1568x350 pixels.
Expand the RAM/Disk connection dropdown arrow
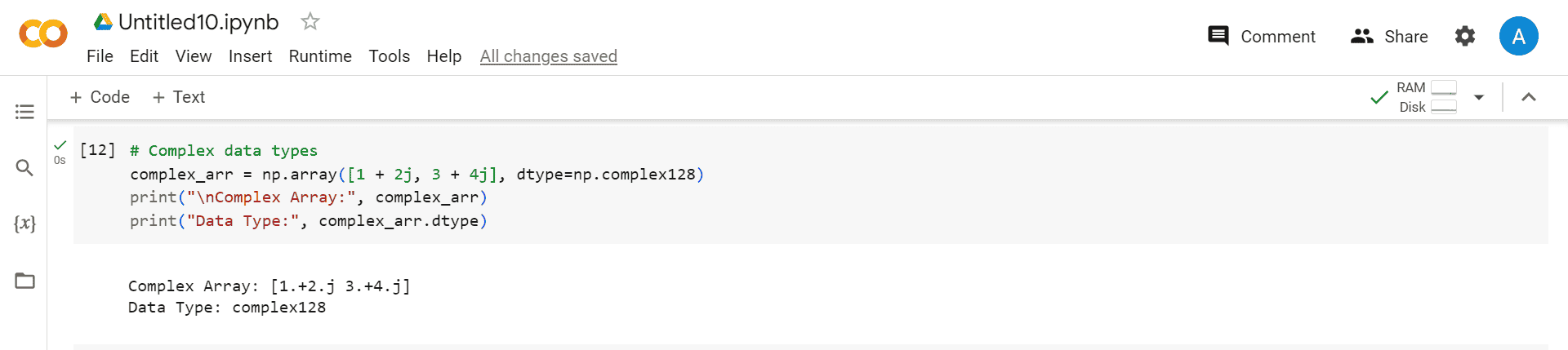point(1478,97)
